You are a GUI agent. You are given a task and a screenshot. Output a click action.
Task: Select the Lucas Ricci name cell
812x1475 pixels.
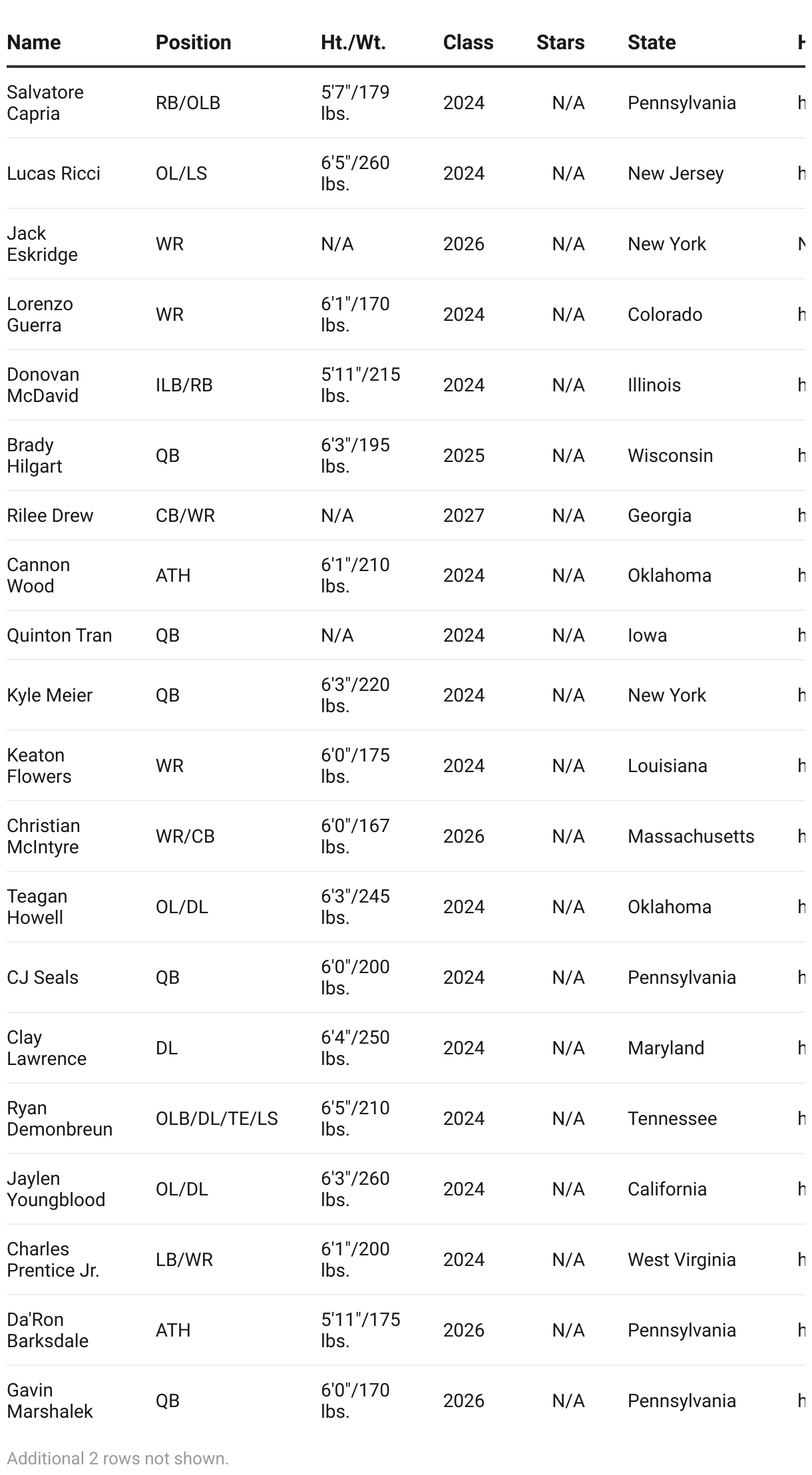pos(53,173)
